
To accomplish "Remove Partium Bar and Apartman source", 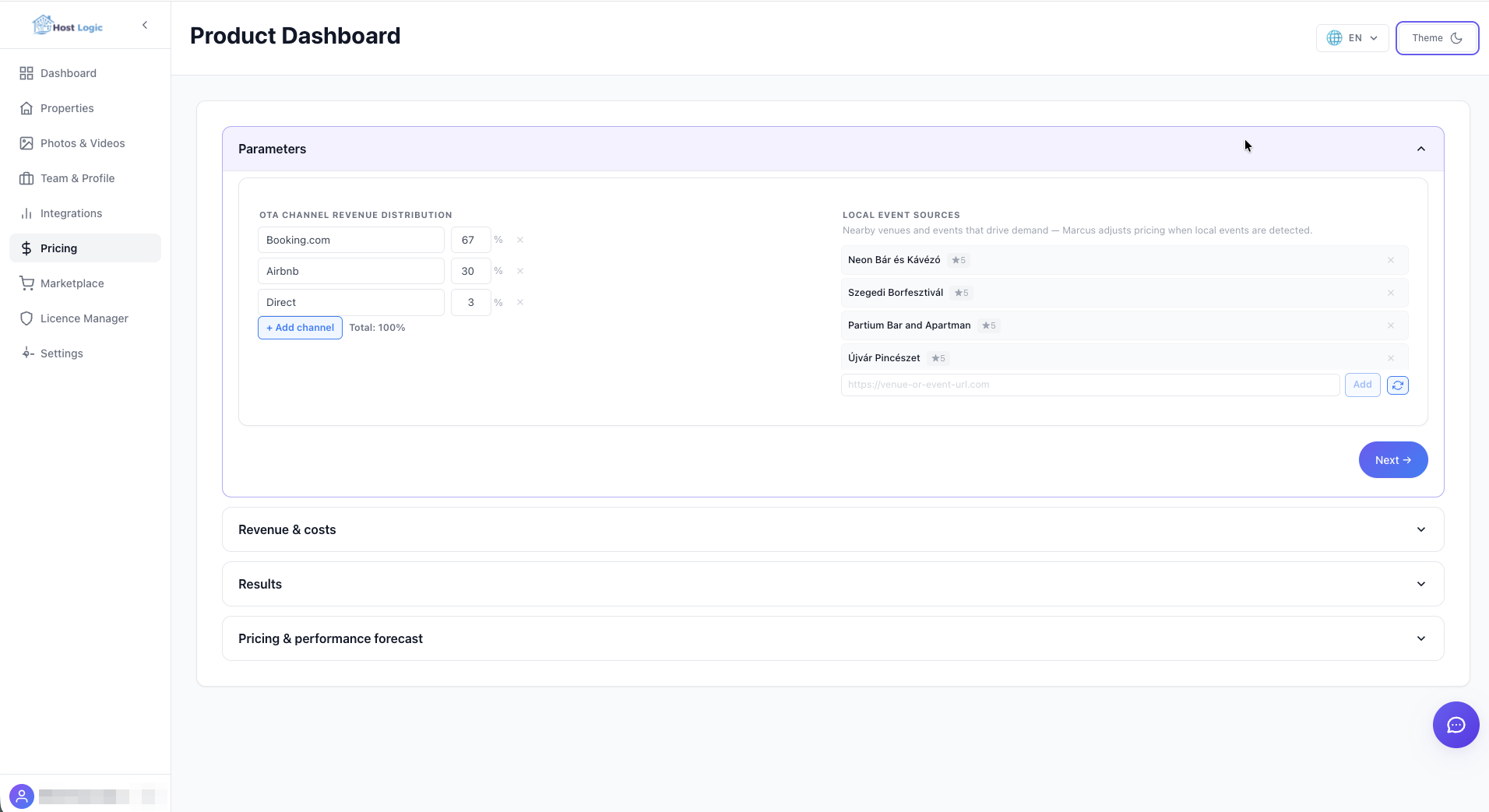I will (x=1391, y=325).
